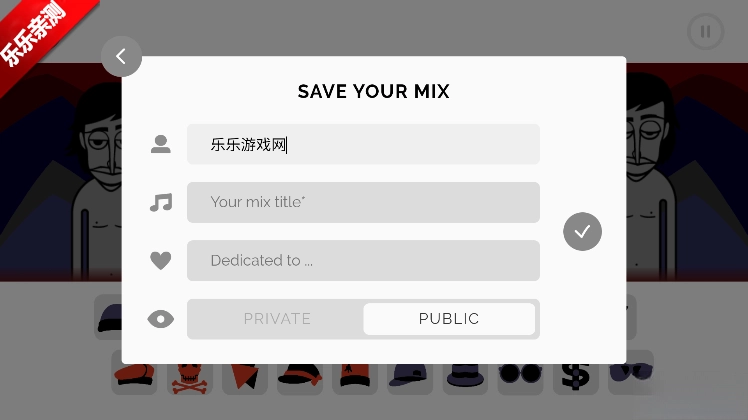Select the PUBLIC visibility option
Image resolution: width=748 pixels, height=420 pixels.
[449, 319]
